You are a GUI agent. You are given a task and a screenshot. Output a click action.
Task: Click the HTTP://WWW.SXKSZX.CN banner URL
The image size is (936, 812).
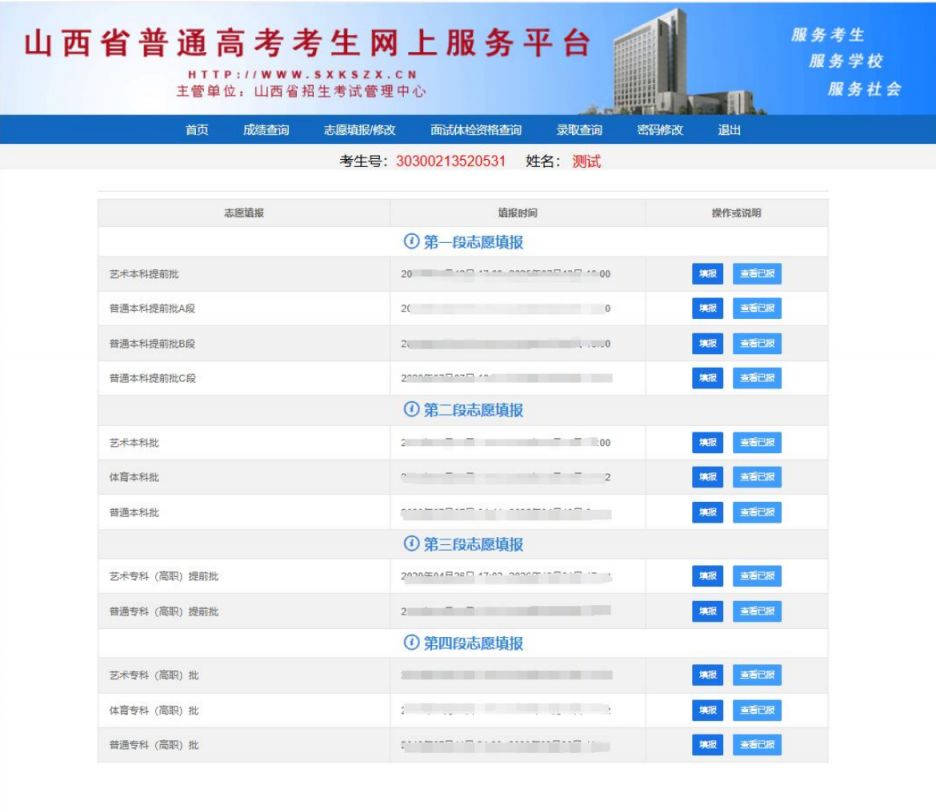tap(302, 75)
